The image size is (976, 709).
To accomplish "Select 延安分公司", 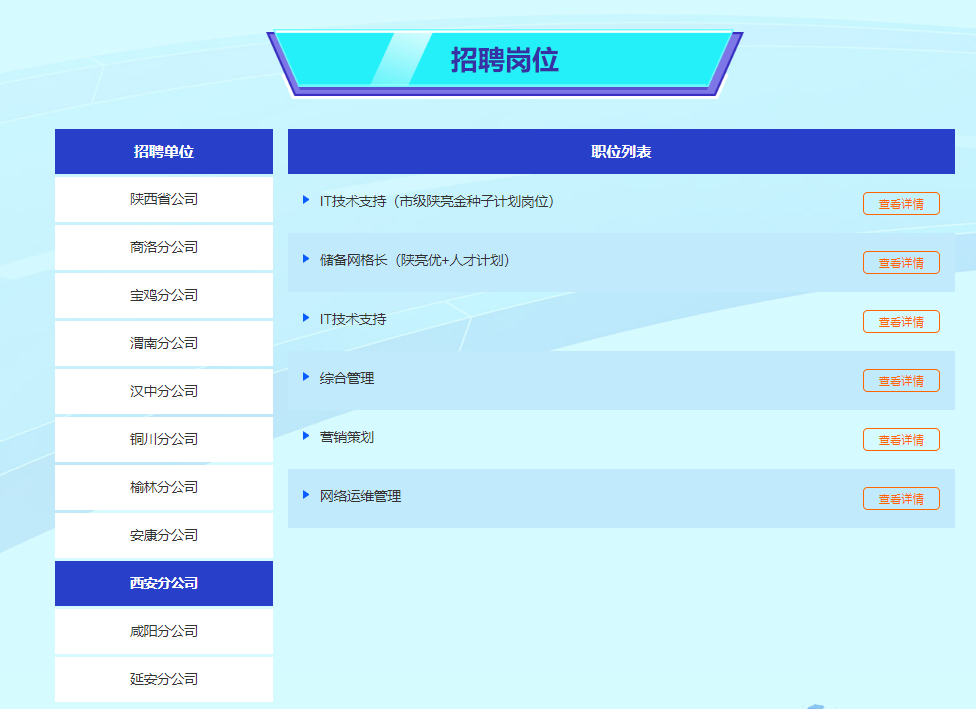I will [x=164, y=679].
